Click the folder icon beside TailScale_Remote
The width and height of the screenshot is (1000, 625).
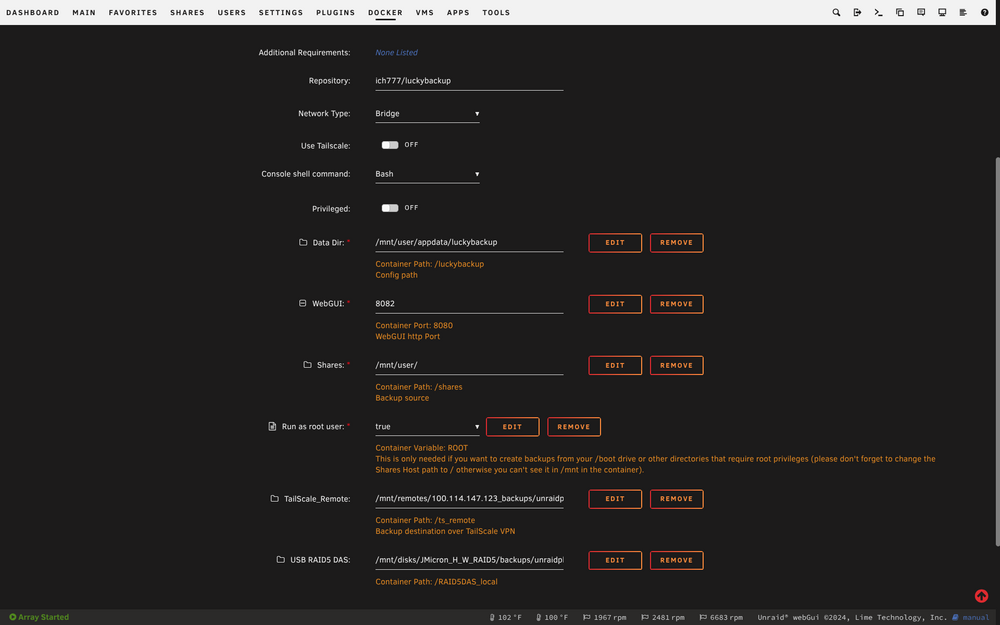274,499
